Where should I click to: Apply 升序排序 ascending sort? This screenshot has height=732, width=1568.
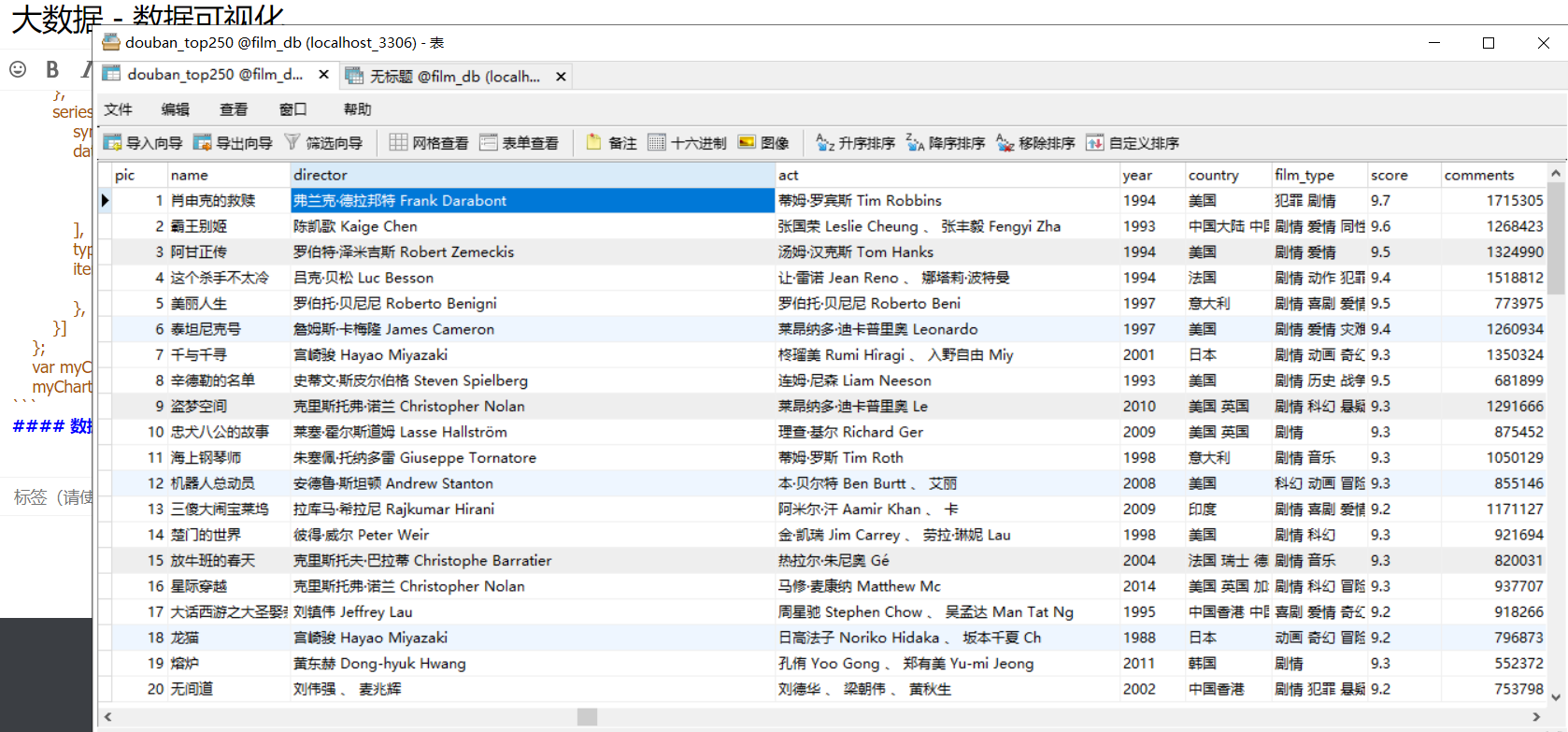point(855,143)
